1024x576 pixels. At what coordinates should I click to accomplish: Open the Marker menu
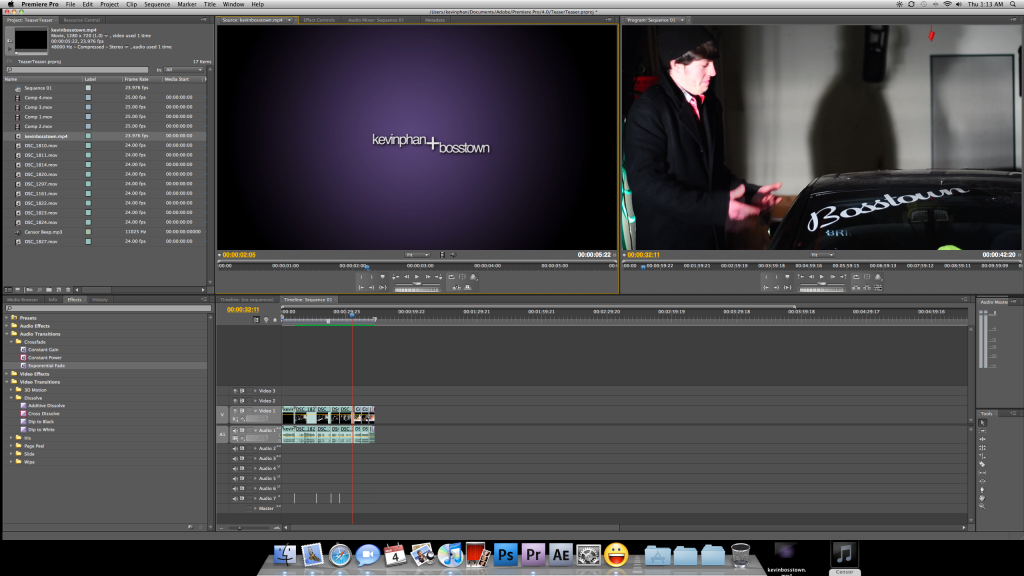[187, 4]
